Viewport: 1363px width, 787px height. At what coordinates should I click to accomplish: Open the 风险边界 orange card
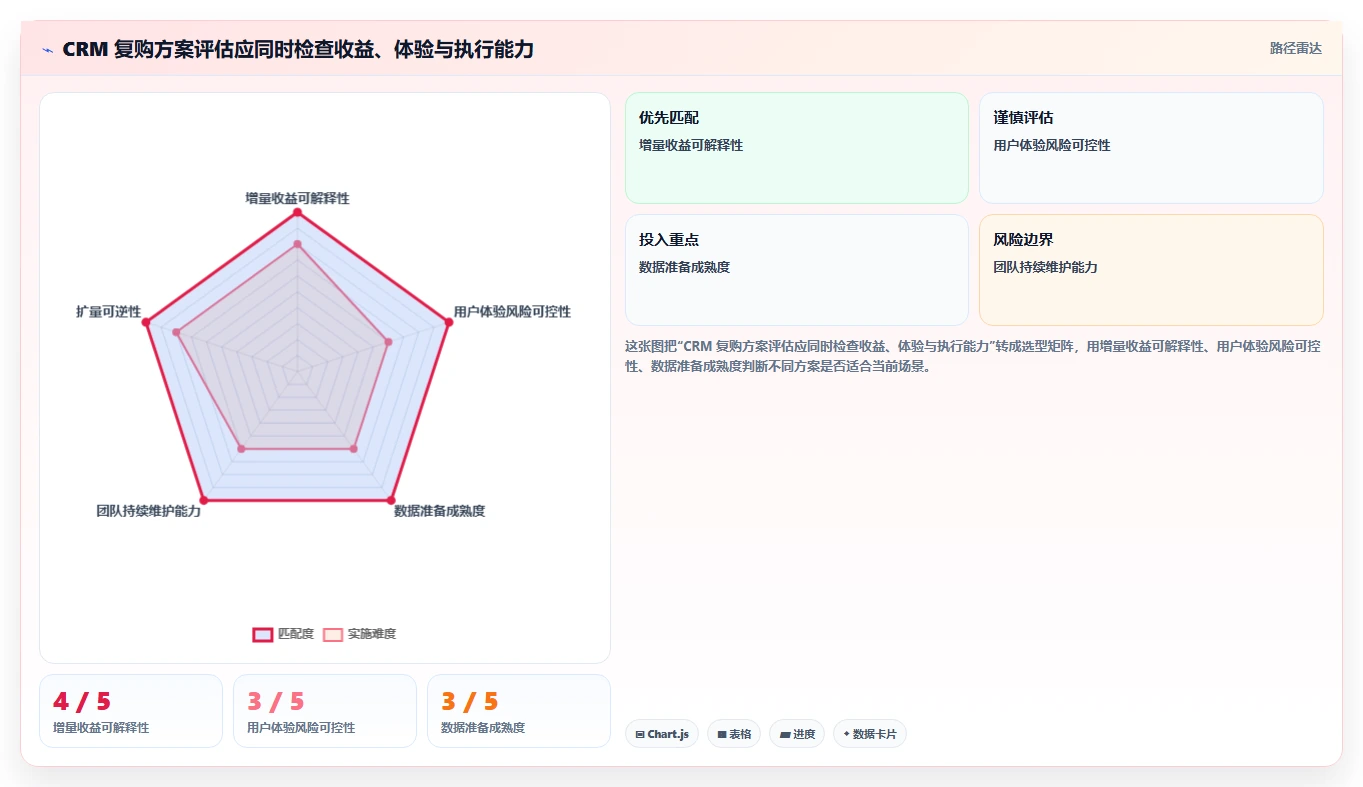[1151, 270]
